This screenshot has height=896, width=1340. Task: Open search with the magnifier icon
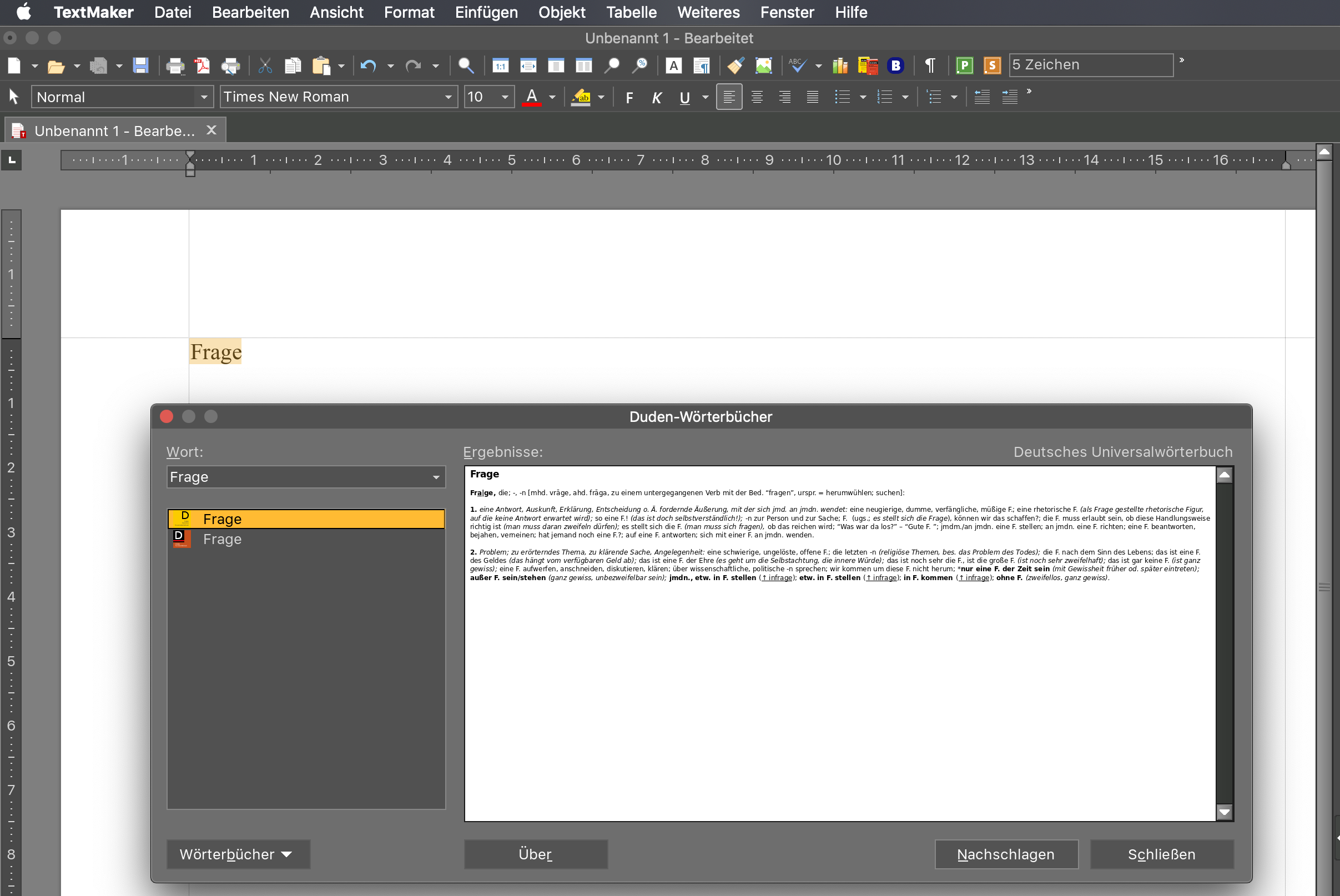pos(466,66)
